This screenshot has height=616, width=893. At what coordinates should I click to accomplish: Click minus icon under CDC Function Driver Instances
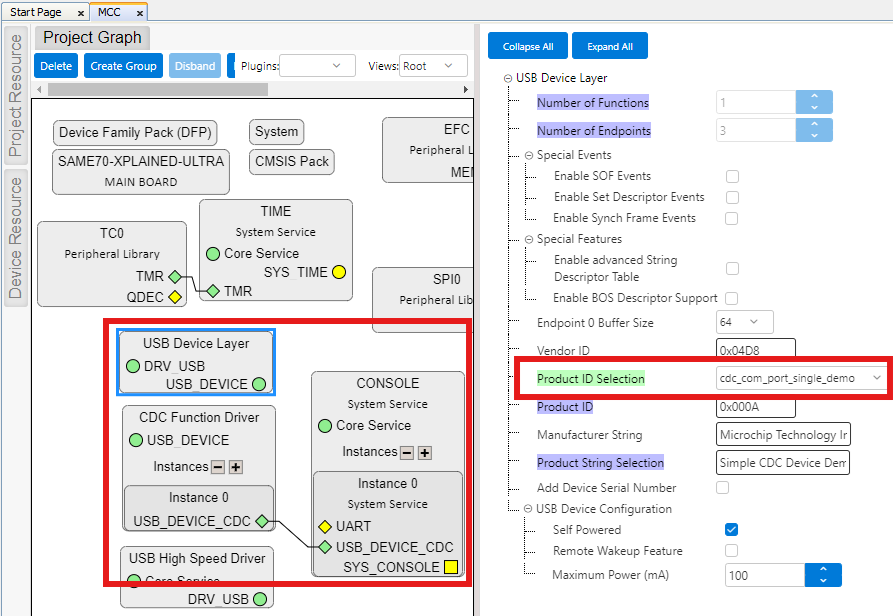tap(218, 467)
